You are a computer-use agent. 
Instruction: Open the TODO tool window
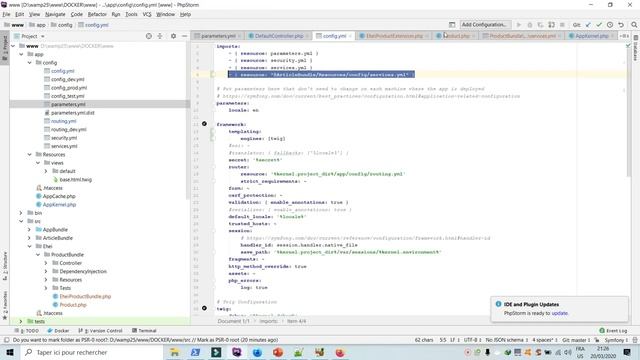pyautogui.click(x=27, y=331)
